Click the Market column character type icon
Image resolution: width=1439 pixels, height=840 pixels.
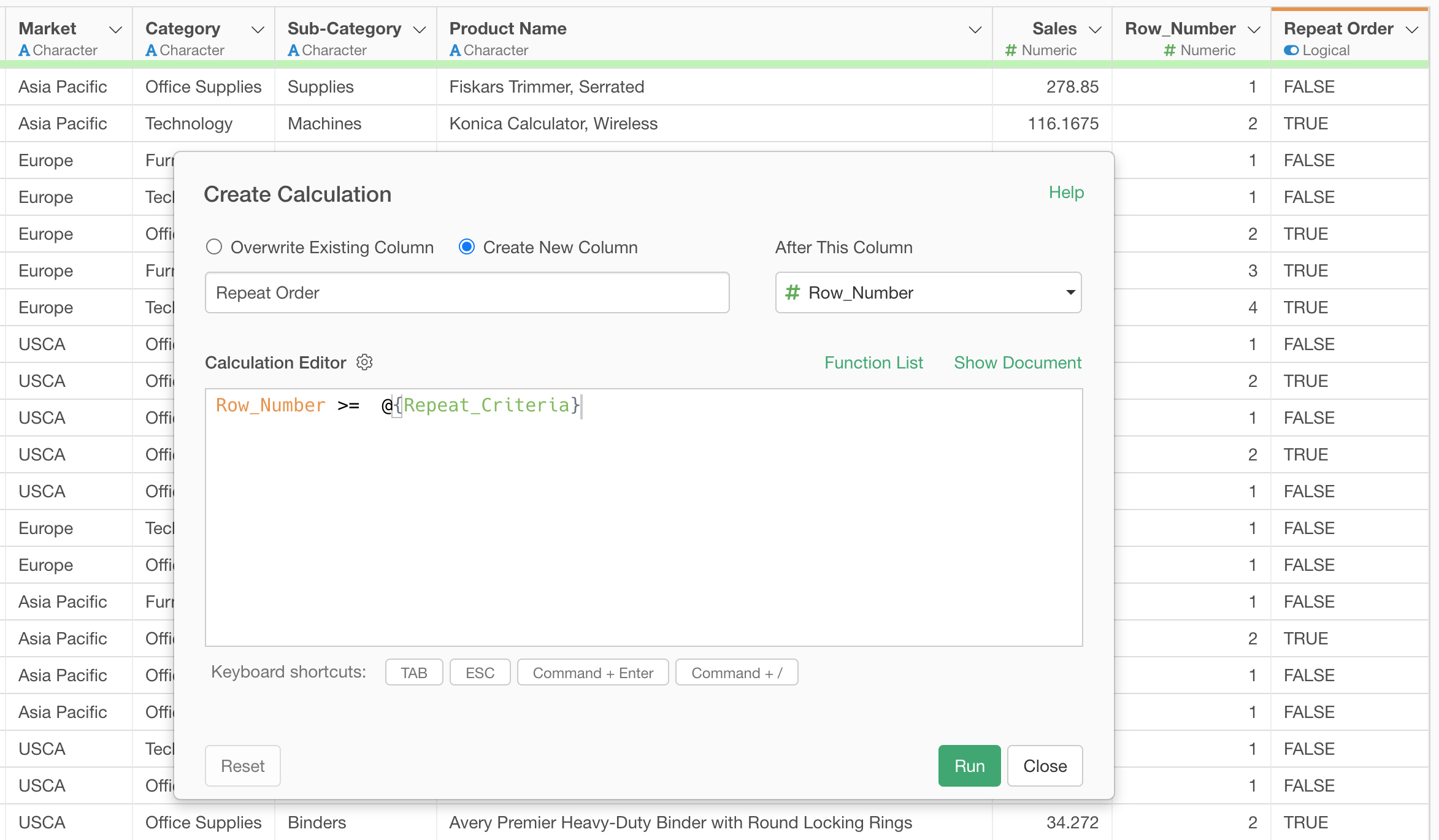(x=24, y=50)
